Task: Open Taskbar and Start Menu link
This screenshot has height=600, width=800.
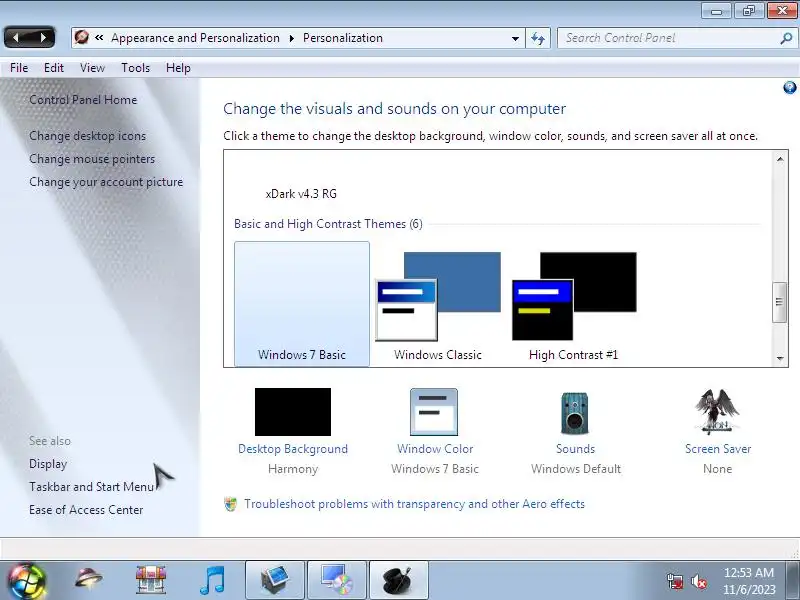Action: pos(91,487)
